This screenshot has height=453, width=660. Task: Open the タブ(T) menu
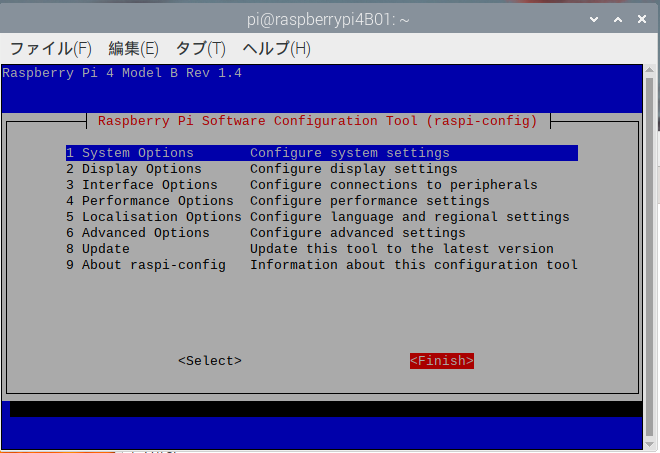[200, 48]
